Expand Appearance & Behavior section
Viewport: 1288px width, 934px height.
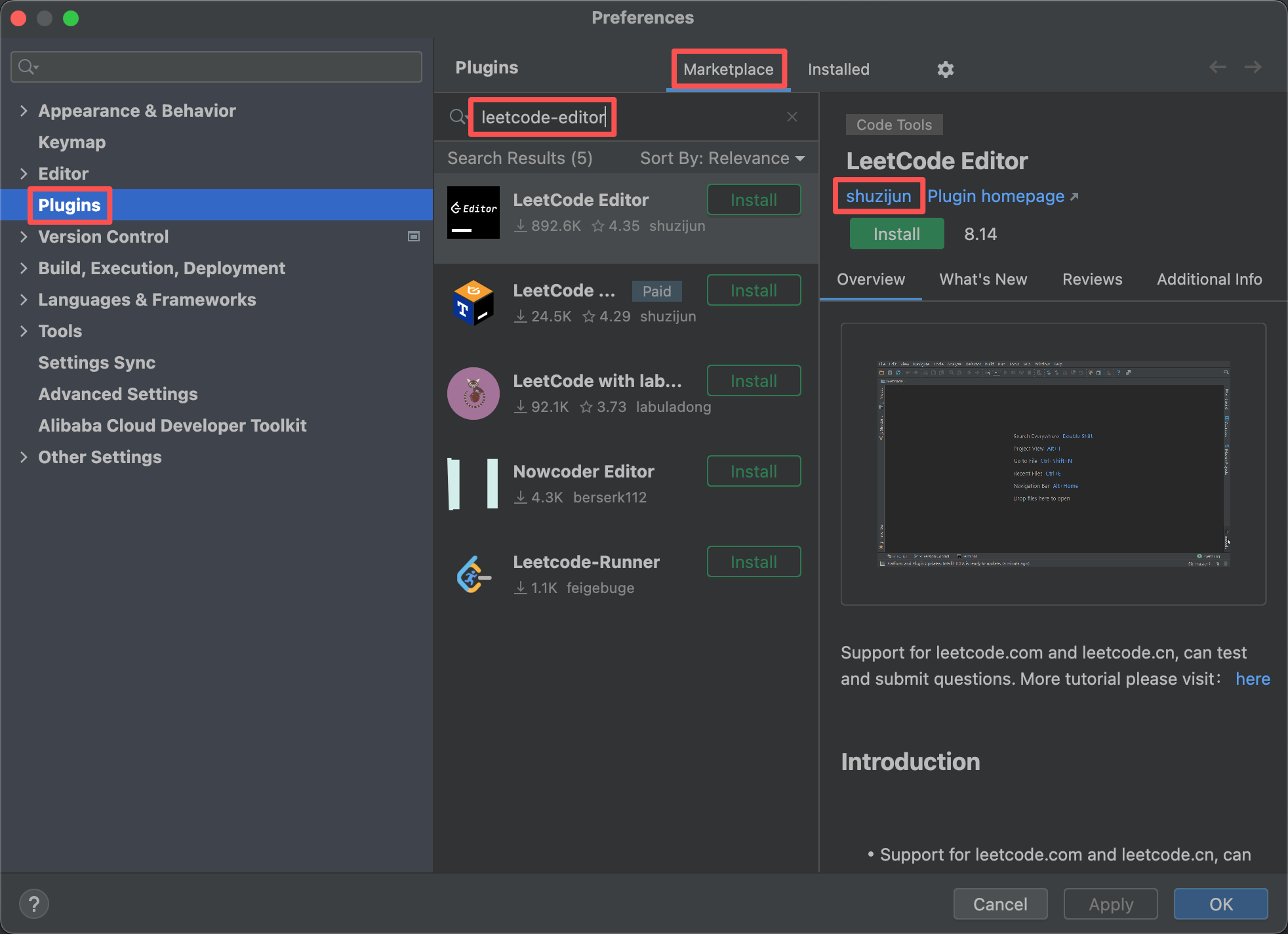(x=24, y=110)
